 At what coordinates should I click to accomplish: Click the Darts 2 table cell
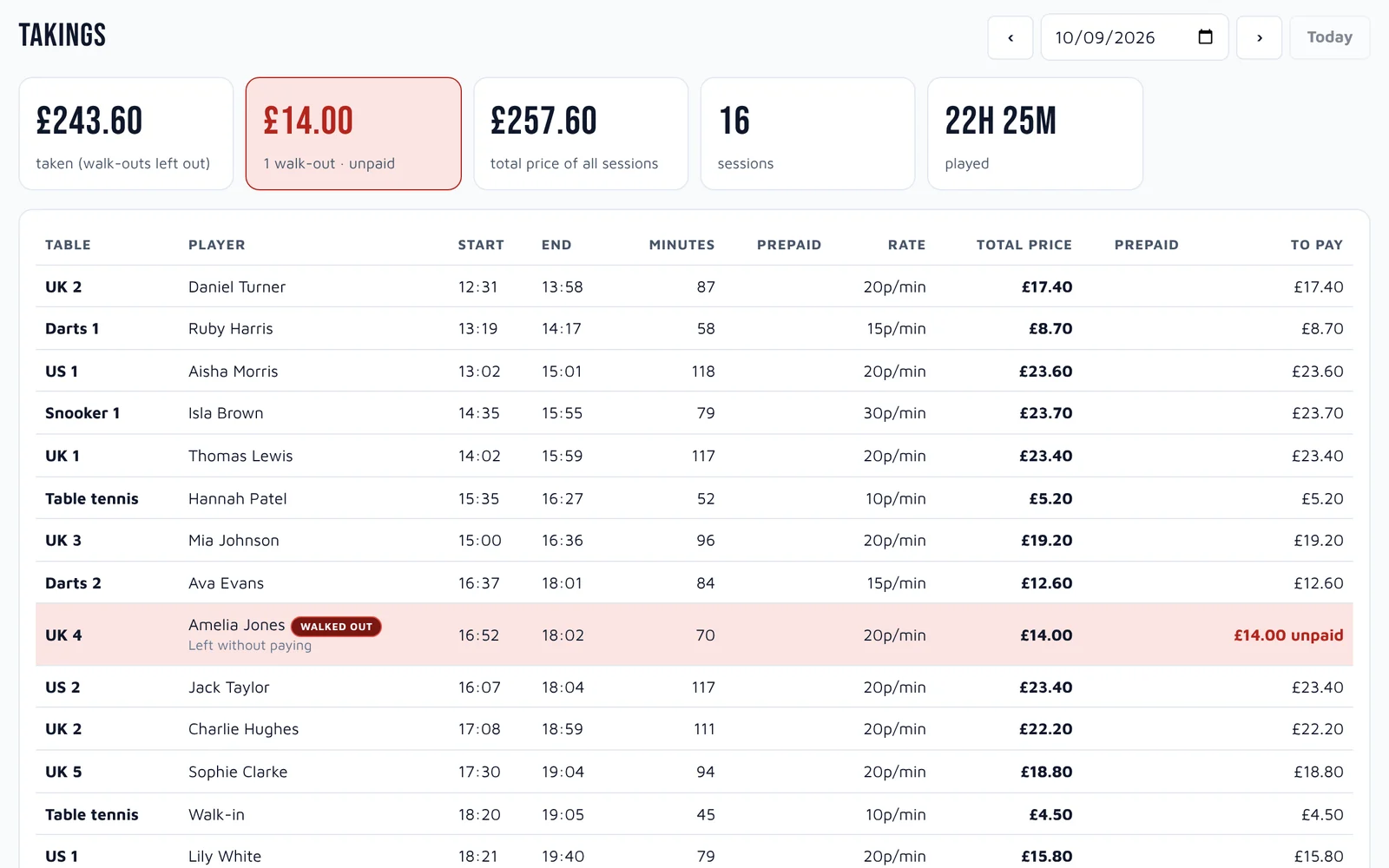click(x=73, y=583)
